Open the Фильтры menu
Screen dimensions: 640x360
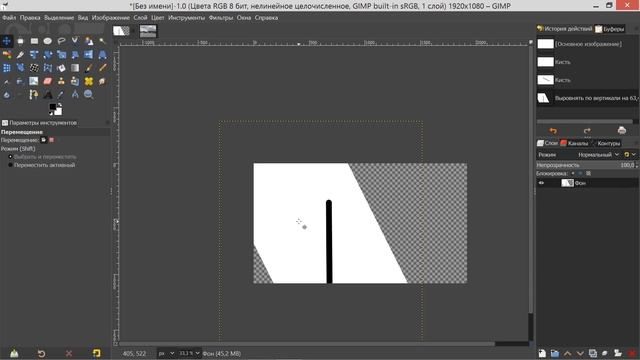tap(220, 18)
